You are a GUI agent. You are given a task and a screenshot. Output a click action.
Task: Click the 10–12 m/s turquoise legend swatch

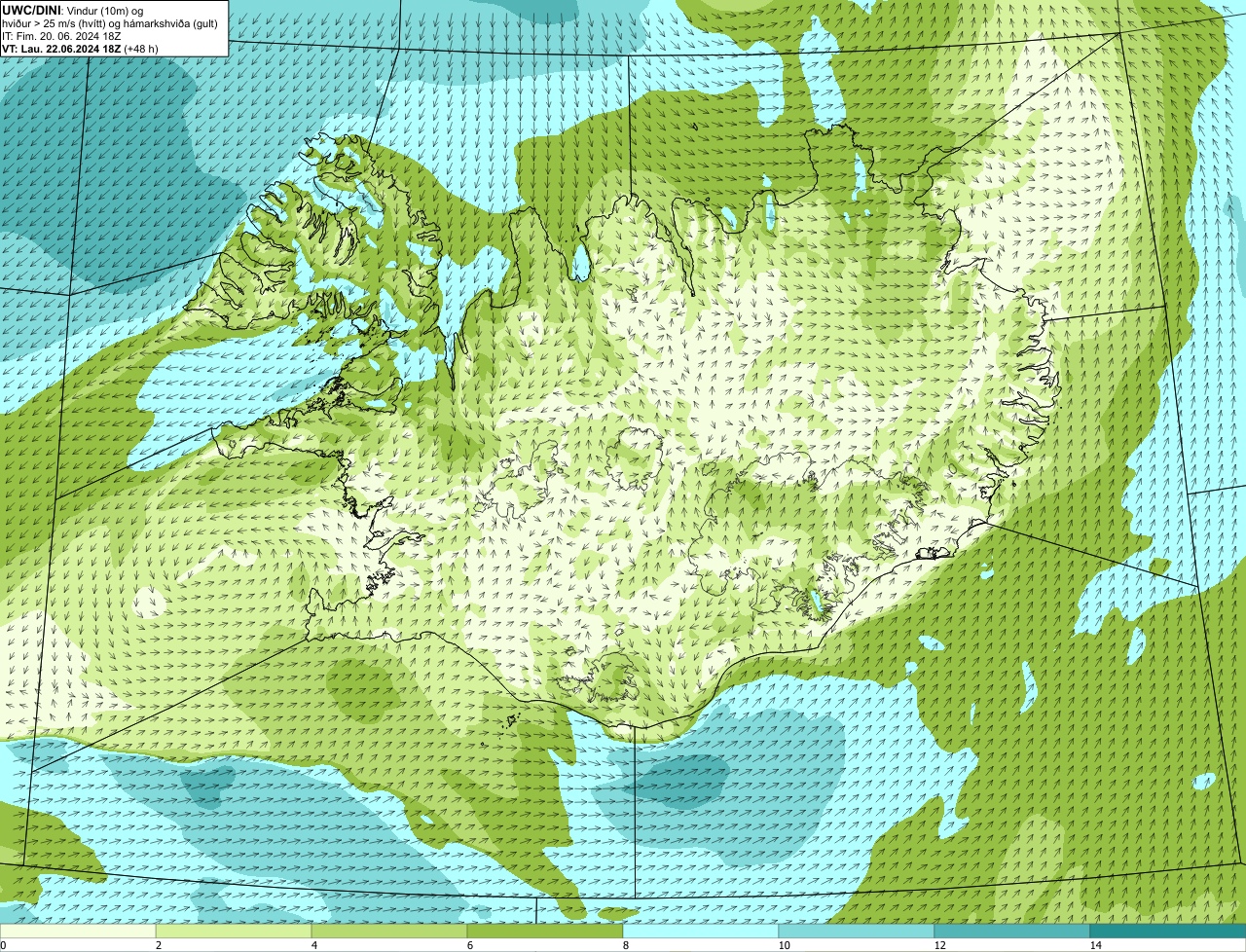tap(857, 931)
